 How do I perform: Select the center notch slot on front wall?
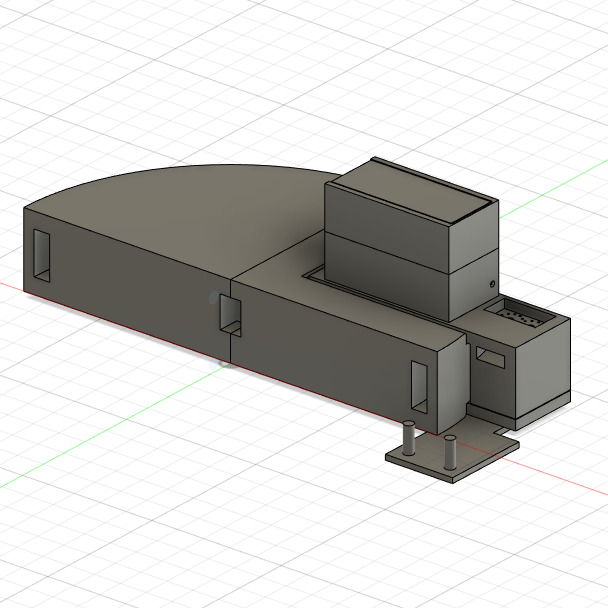[230, 315]
